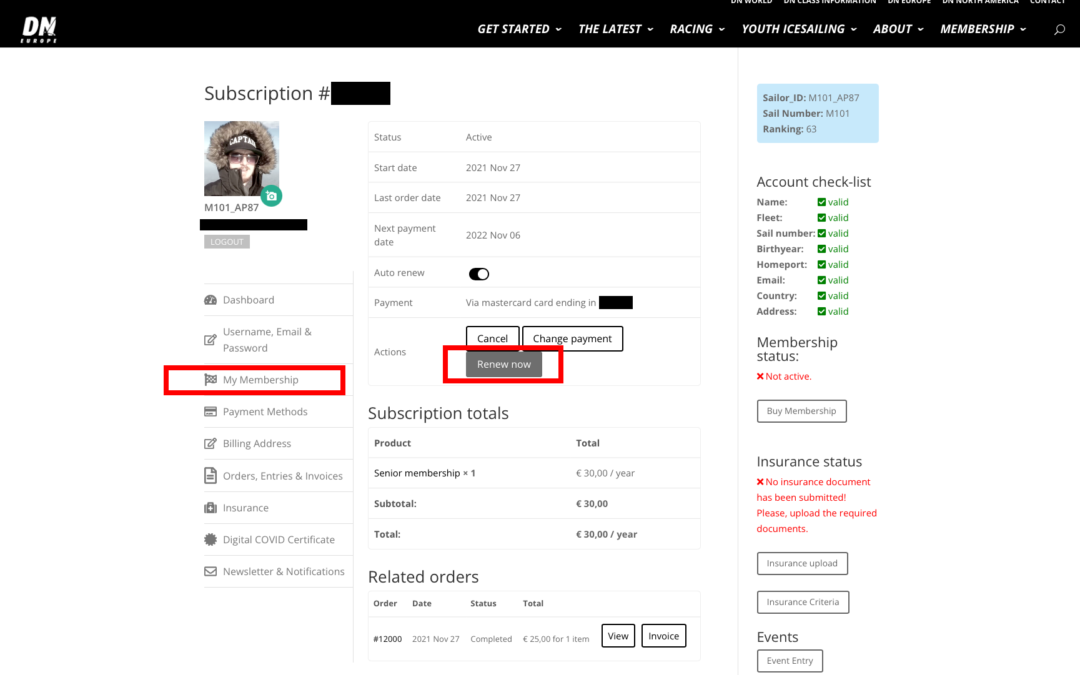Click the Payment Methods card icon
Screen dimensions: 1080x675
(210, 412)
